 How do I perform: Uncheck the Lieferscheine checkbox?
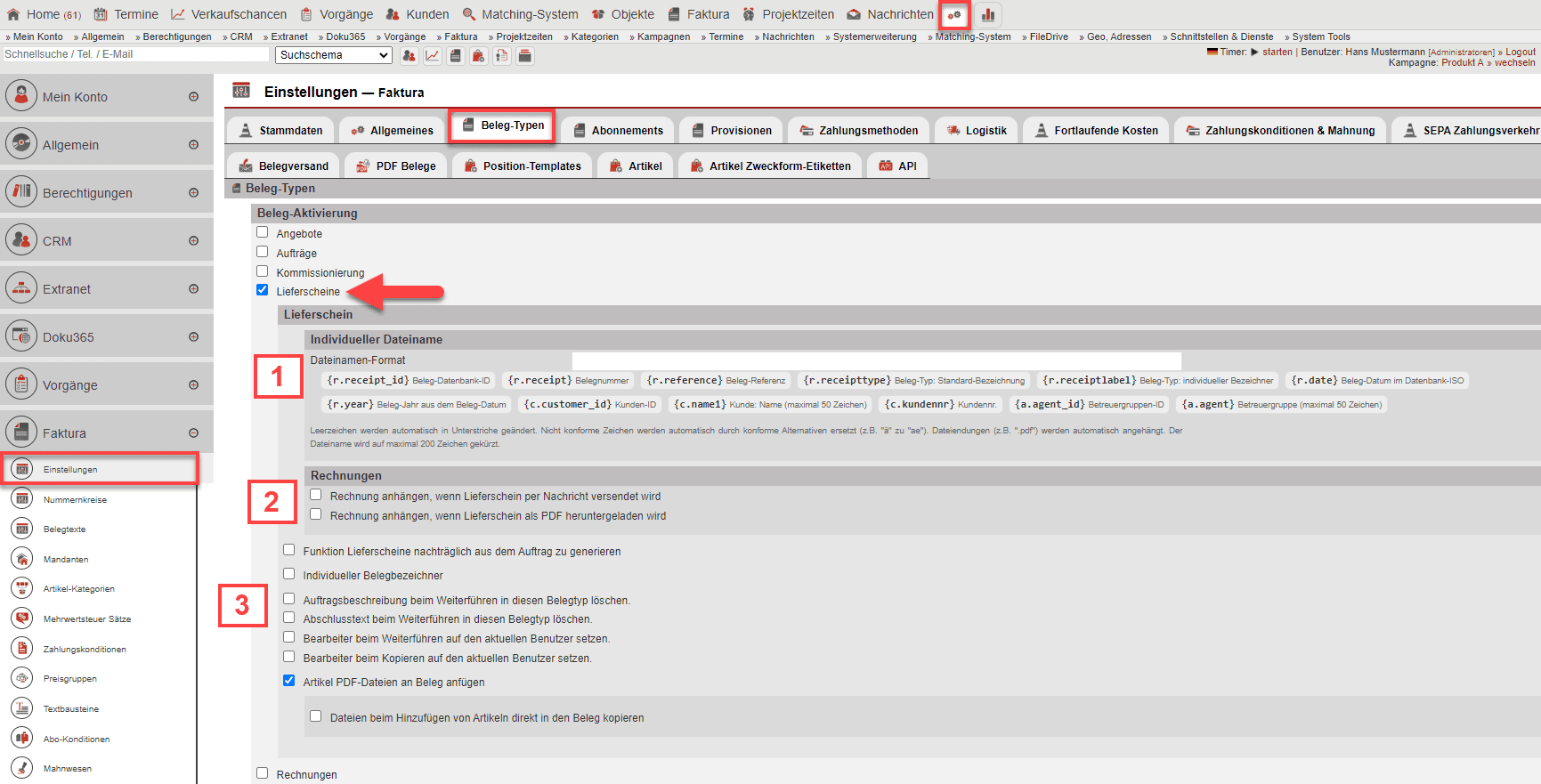click(263, 290)
